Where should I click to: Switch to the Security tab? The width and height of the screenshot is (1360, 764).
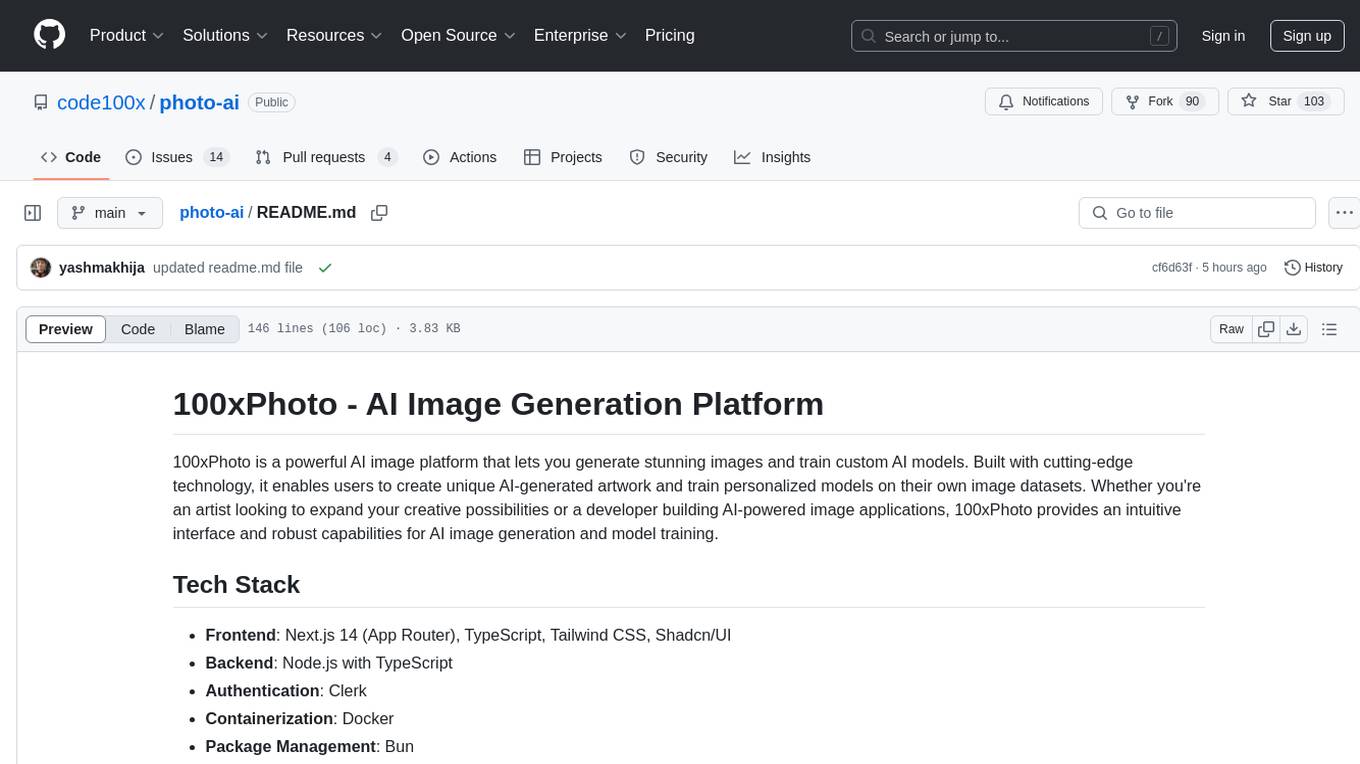tap(668, 157)
